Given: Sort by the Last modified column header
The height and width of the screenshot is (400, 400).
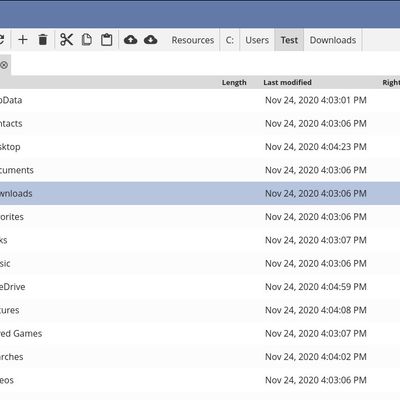Looking at the screenshot, I should click(x=287, y=82).
